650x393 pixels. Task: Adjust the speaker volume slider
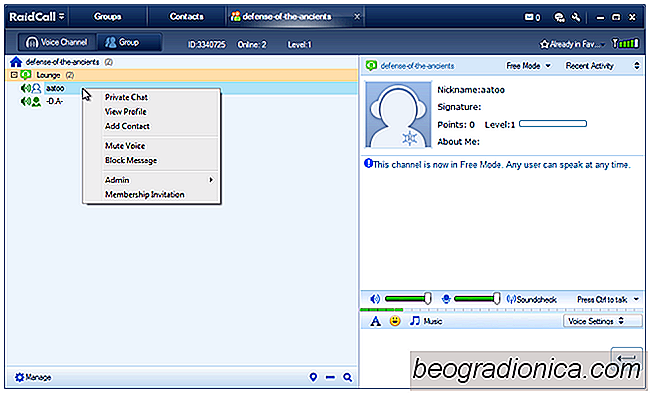click(408, 298)
